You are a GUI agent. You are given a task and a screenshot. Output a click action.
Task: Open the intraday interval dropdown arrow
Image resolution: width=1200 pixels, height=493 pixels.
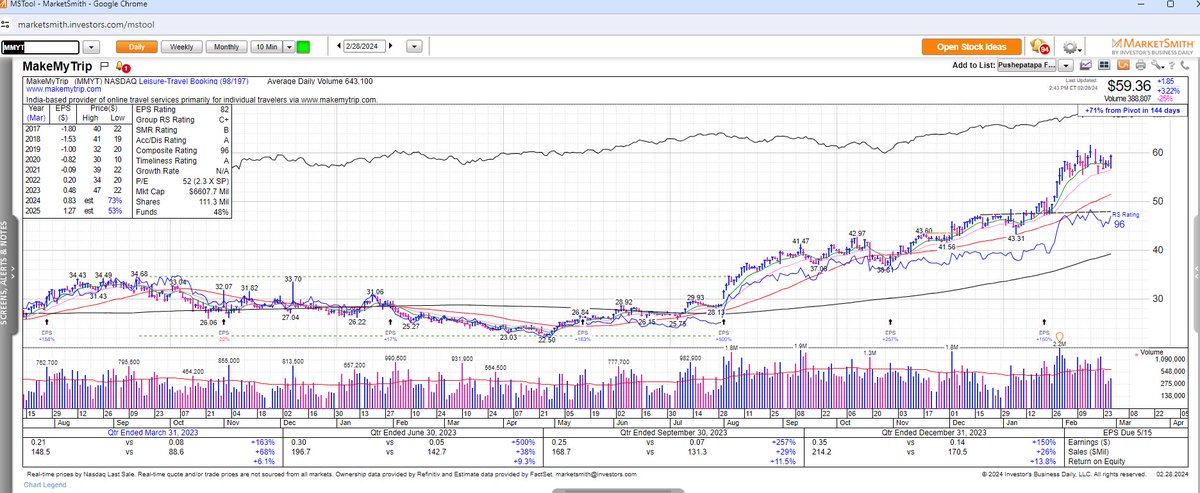[289, 46]
